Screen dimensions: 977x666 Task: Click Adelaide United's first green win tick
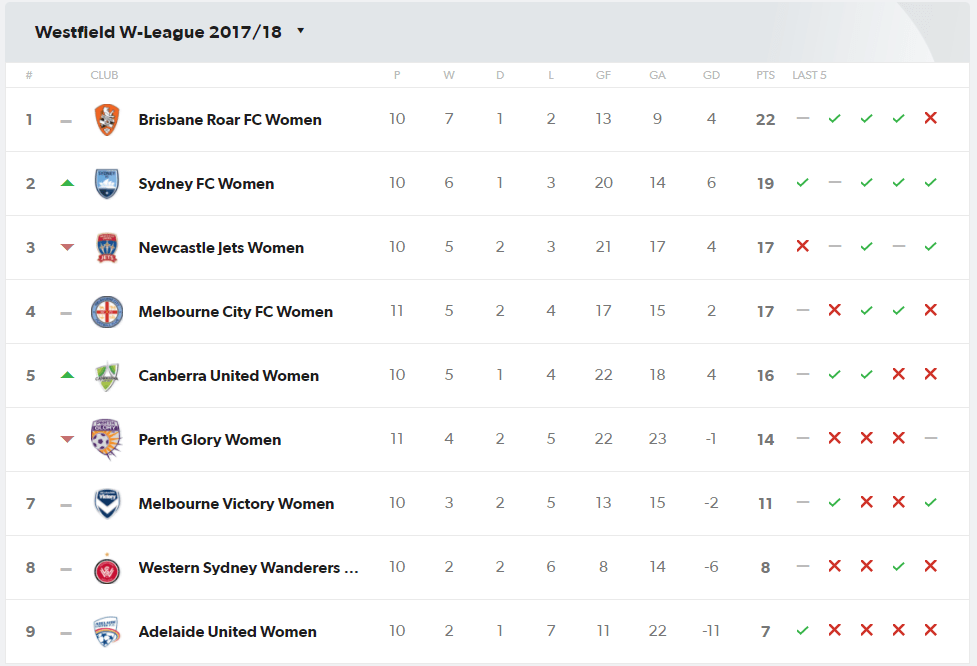803,630
